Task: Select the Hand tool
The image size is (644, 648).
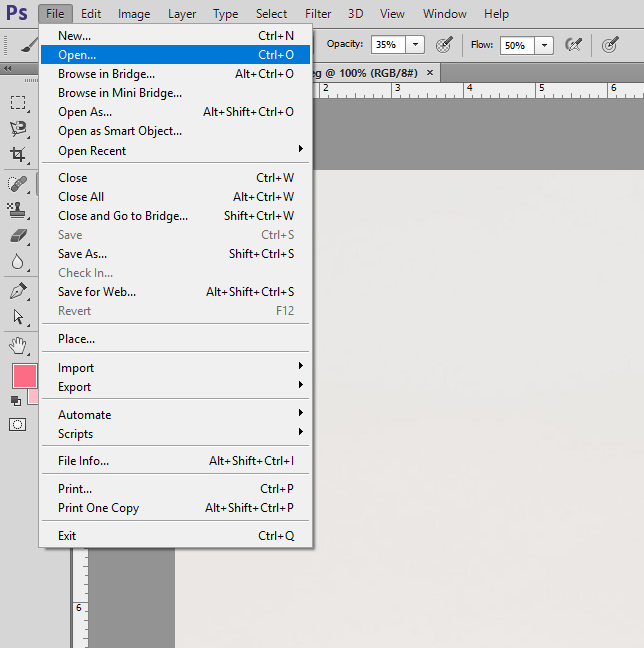Action: [18, 346]
